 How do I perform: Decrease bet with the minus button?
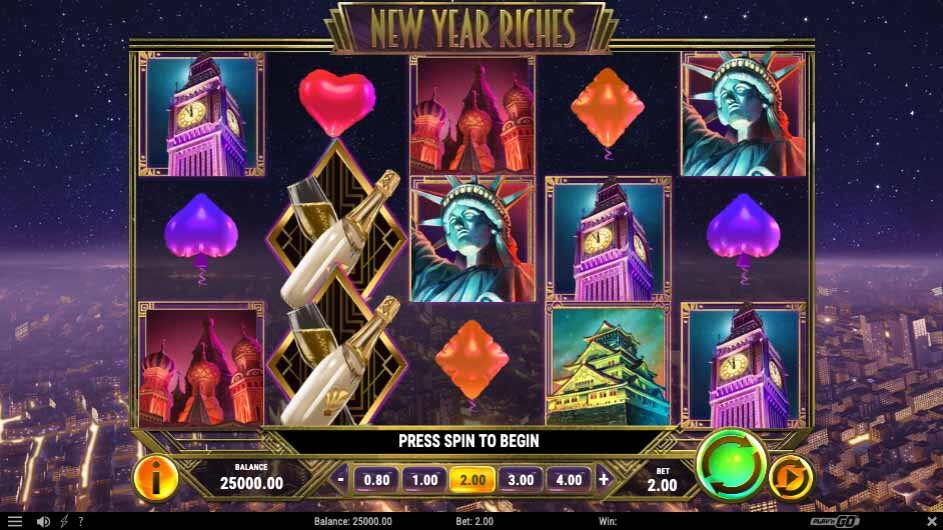click(340, 479)
